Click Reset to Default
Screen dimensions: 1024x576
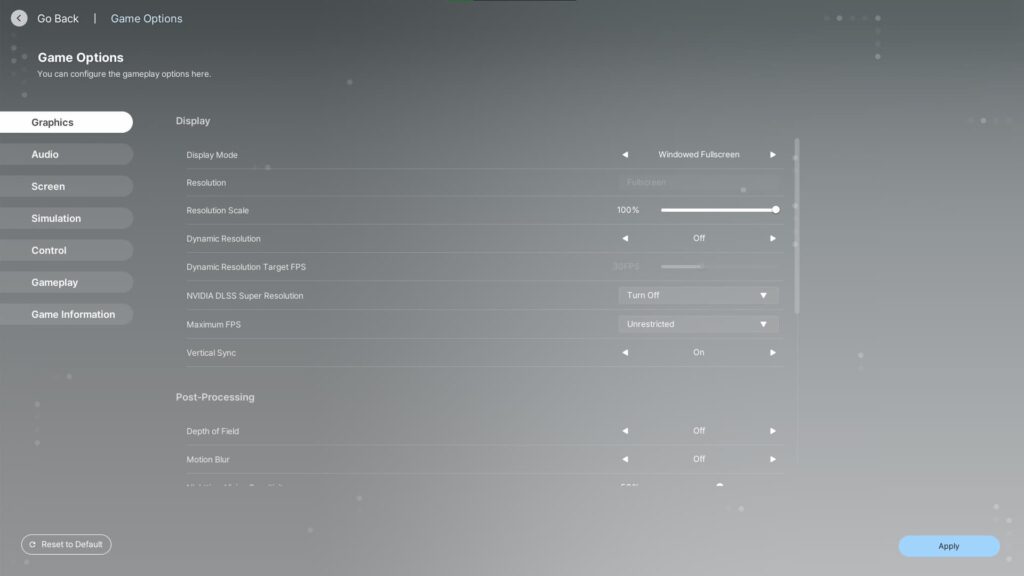[66, 544]
